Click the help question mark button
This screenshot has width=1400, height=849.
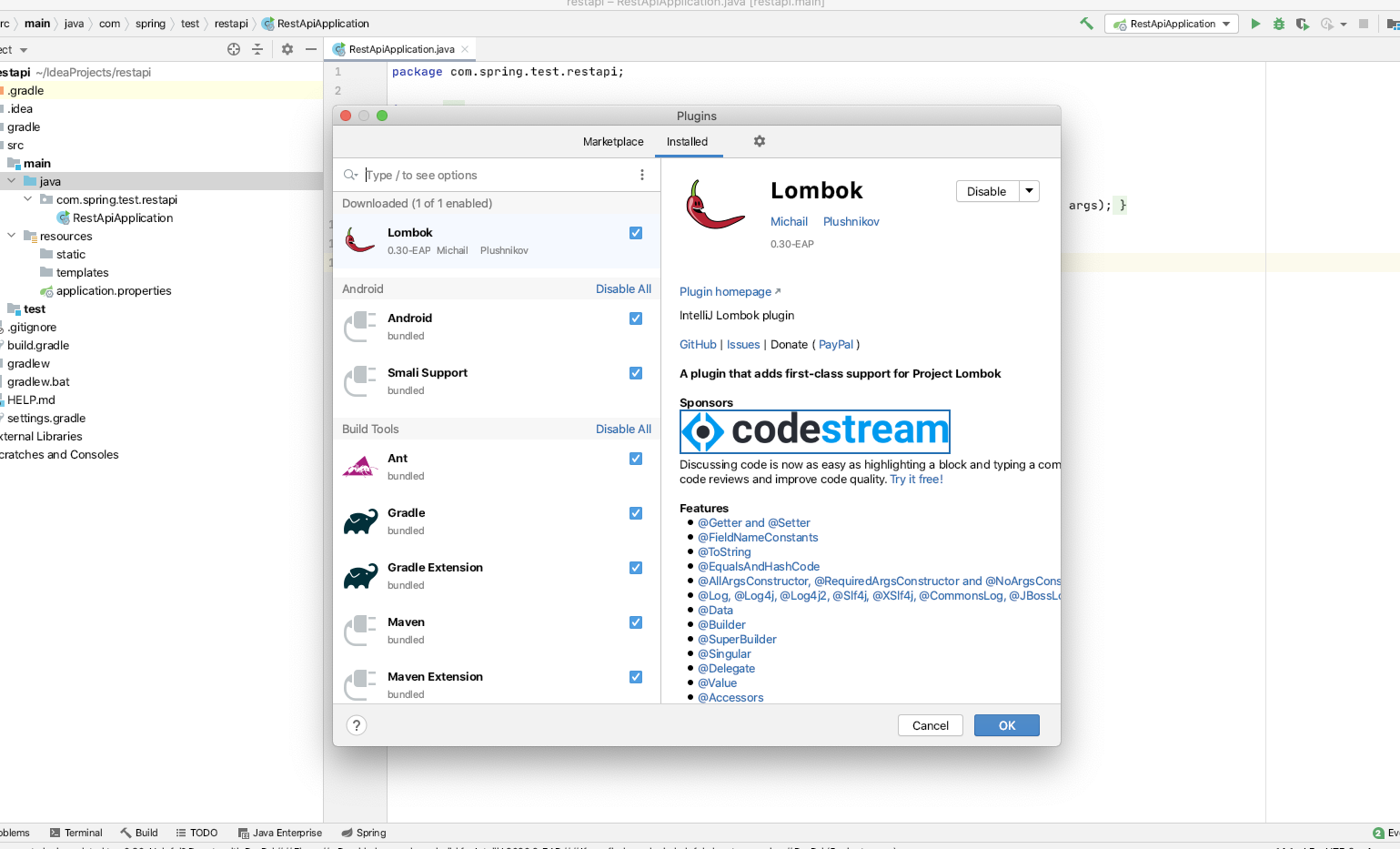pos(357,725)
